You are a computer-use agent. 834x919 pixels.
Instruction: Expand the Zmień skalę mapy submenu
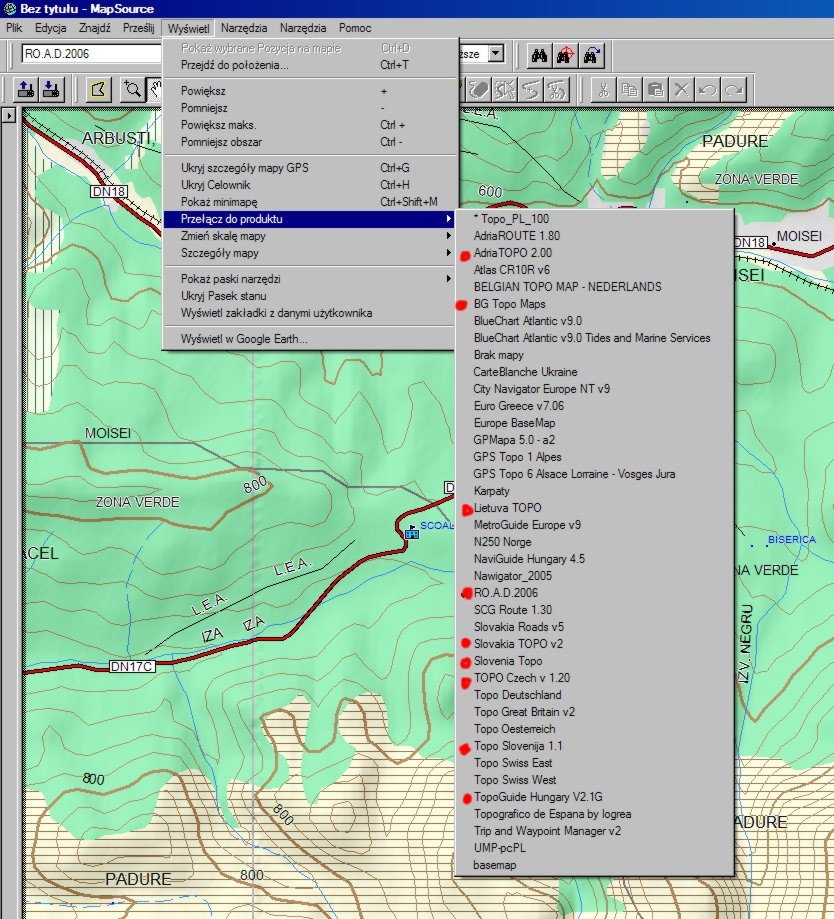(x=309, y=236)
